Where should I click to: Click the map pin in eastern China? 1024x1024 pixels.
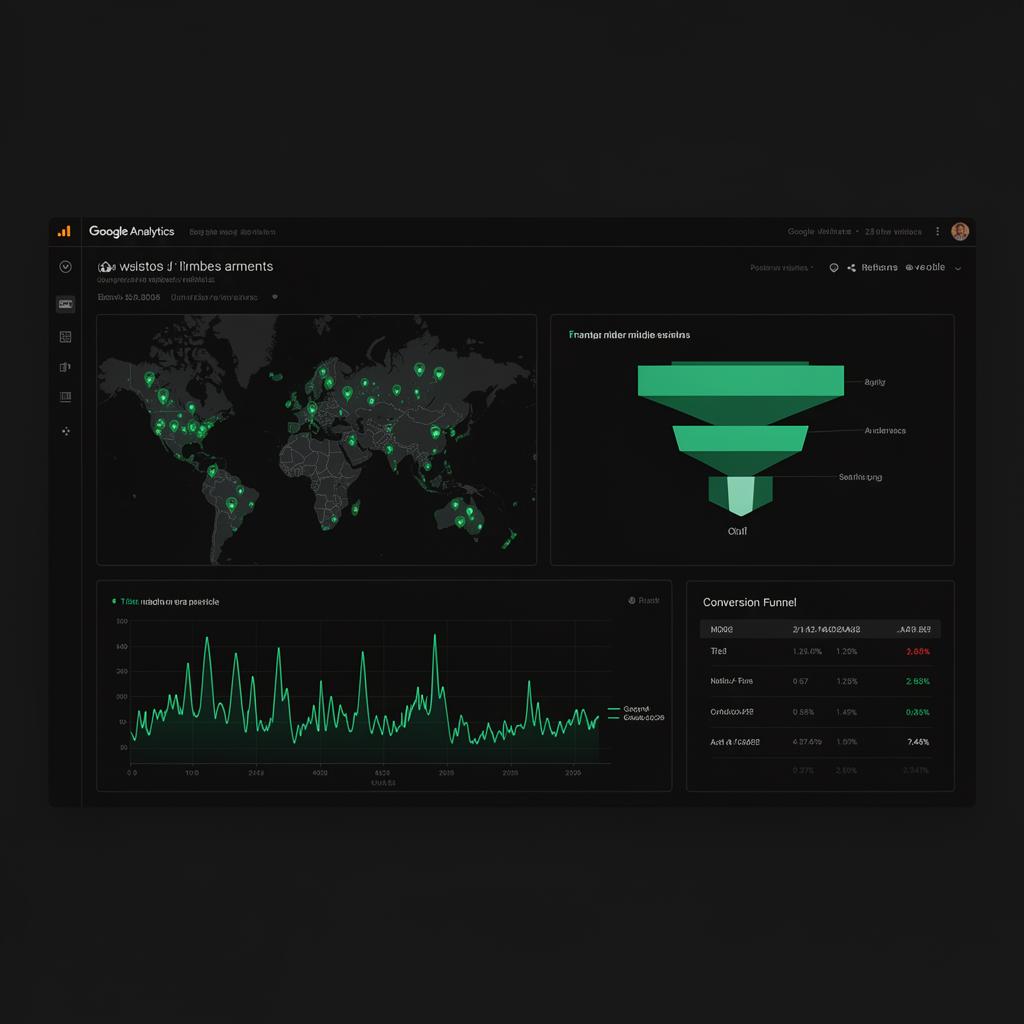pyautogui.click(x=435, y=431)
